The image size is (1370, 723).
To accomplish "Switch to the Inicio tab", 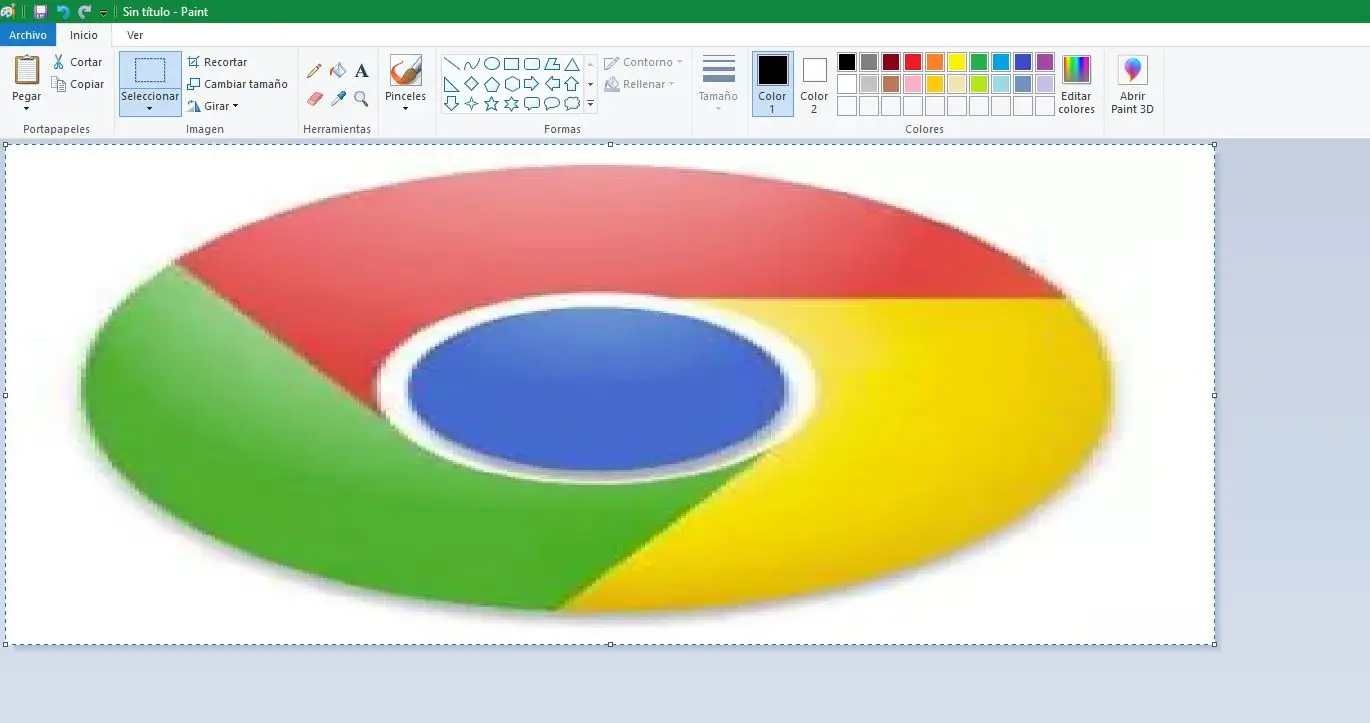I will [84, 35].
